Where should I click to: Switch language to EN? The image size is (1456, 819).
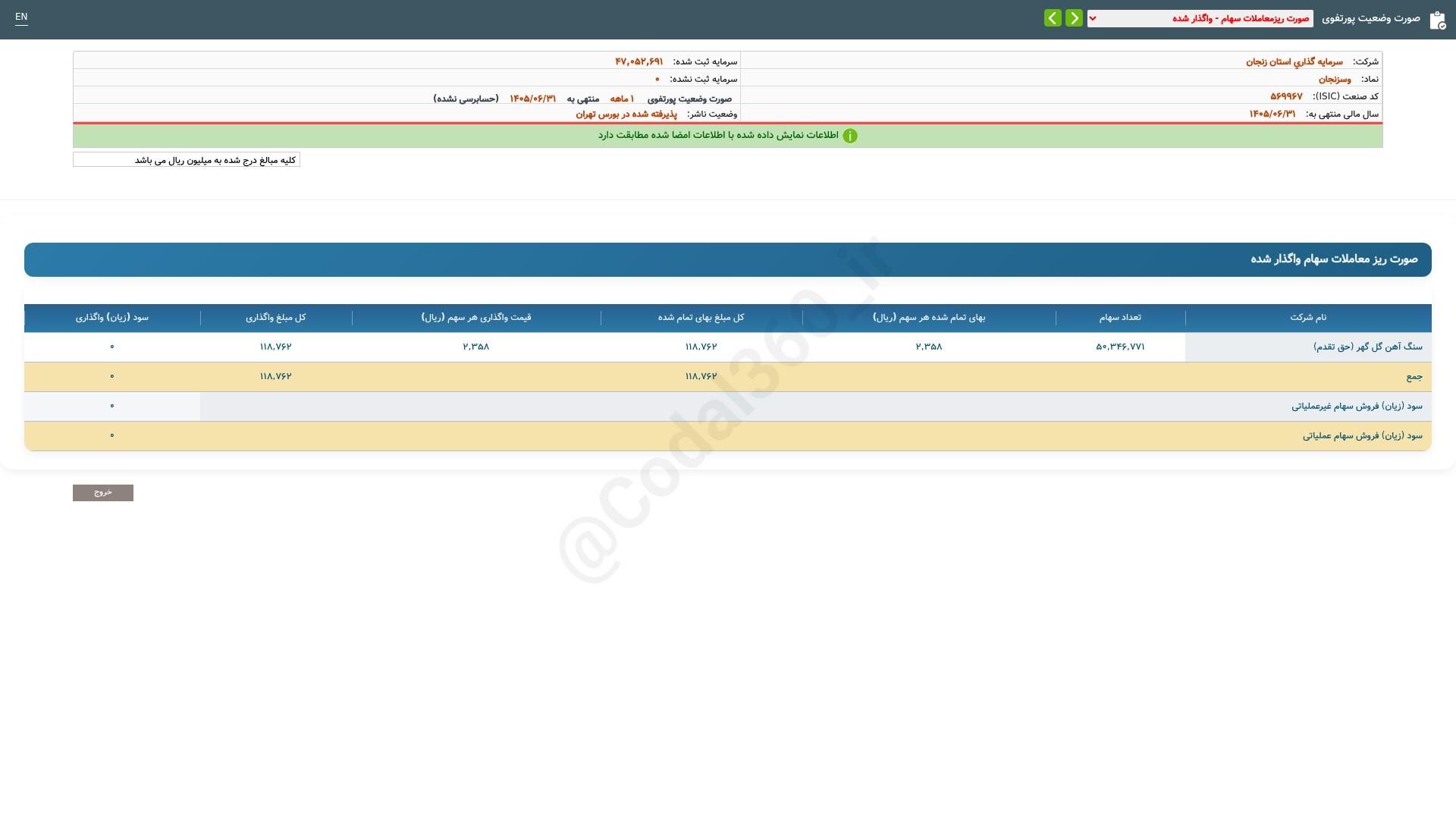(x=21, y=17)
